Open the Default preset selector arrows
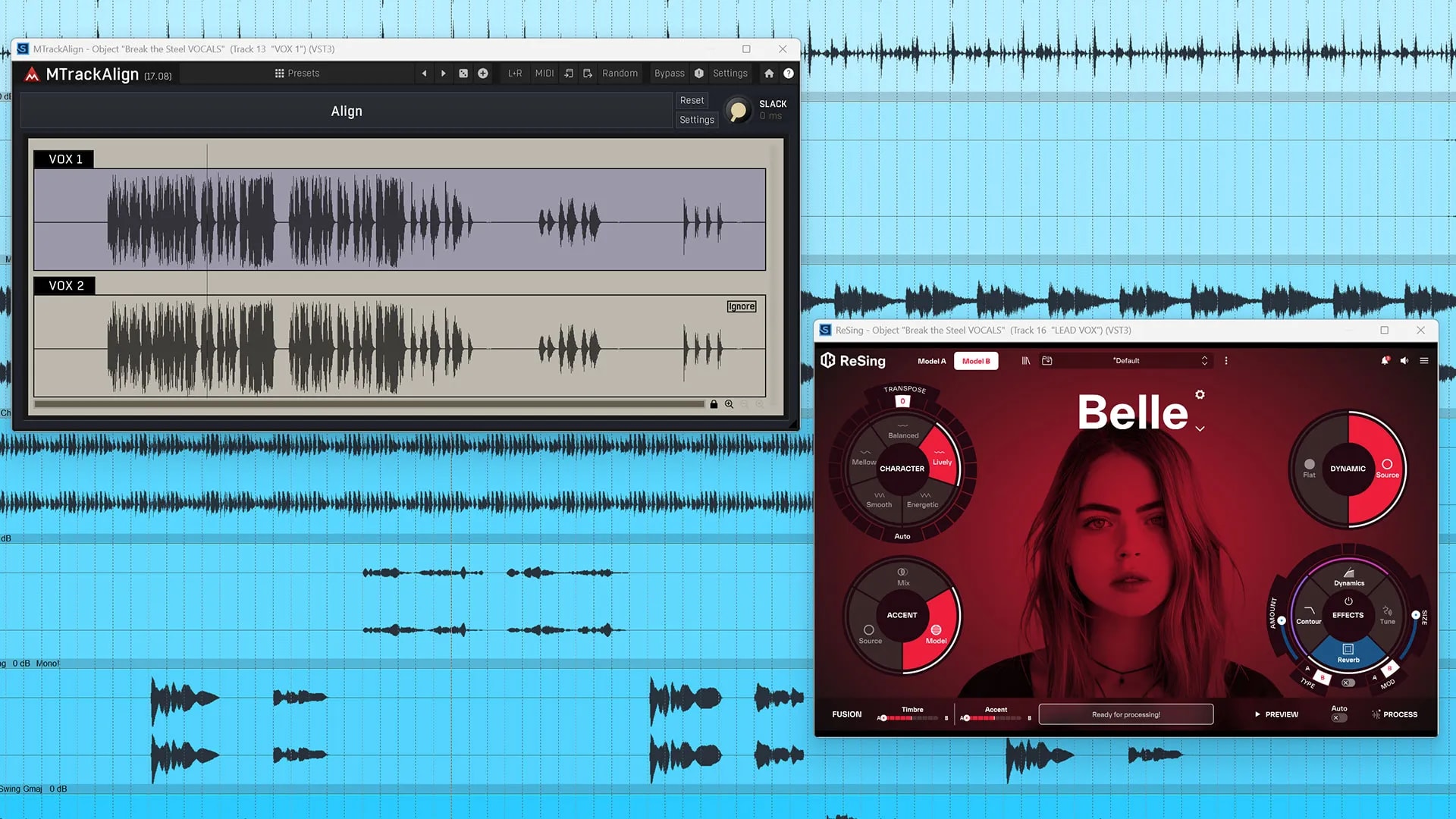The image size is (1456, 819). point(1204,361)
